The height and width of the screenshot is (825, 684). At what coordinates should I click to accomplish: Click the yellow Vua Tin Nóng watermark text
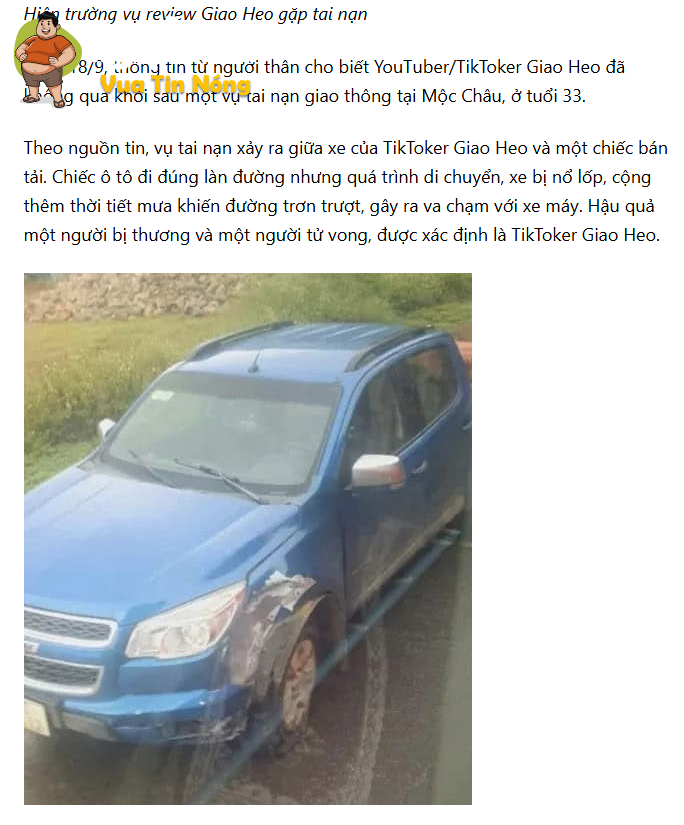coord(175,84)
